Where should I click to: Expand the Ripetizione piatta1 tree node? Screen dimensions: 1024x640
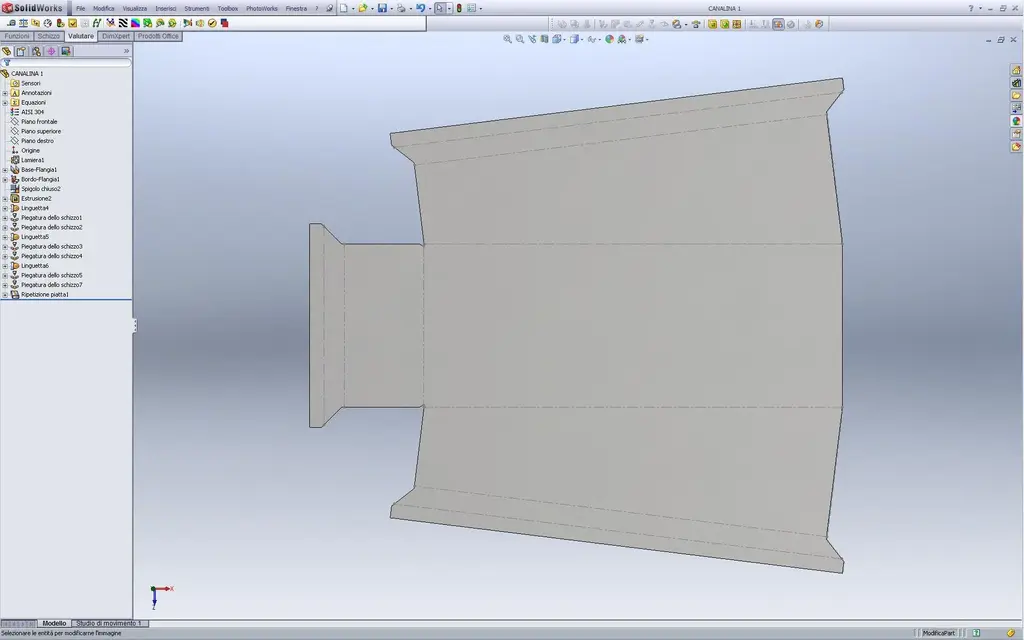[5, 295]
